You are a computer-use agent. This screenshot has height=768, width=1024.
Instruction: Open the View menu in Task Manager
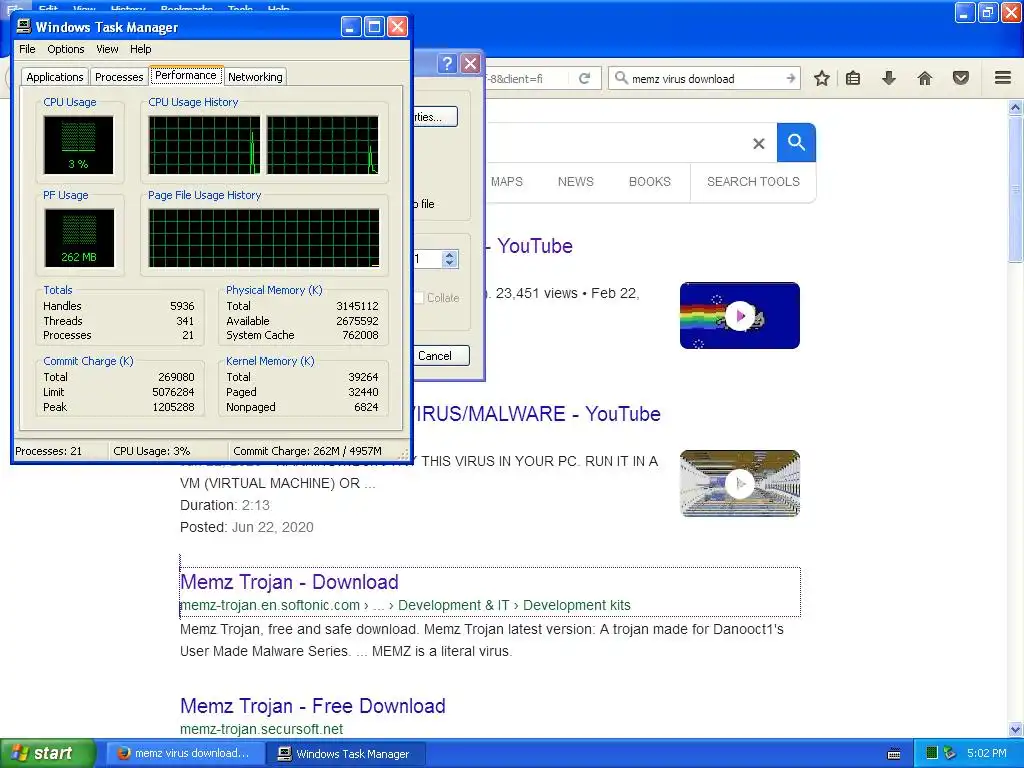107,49
